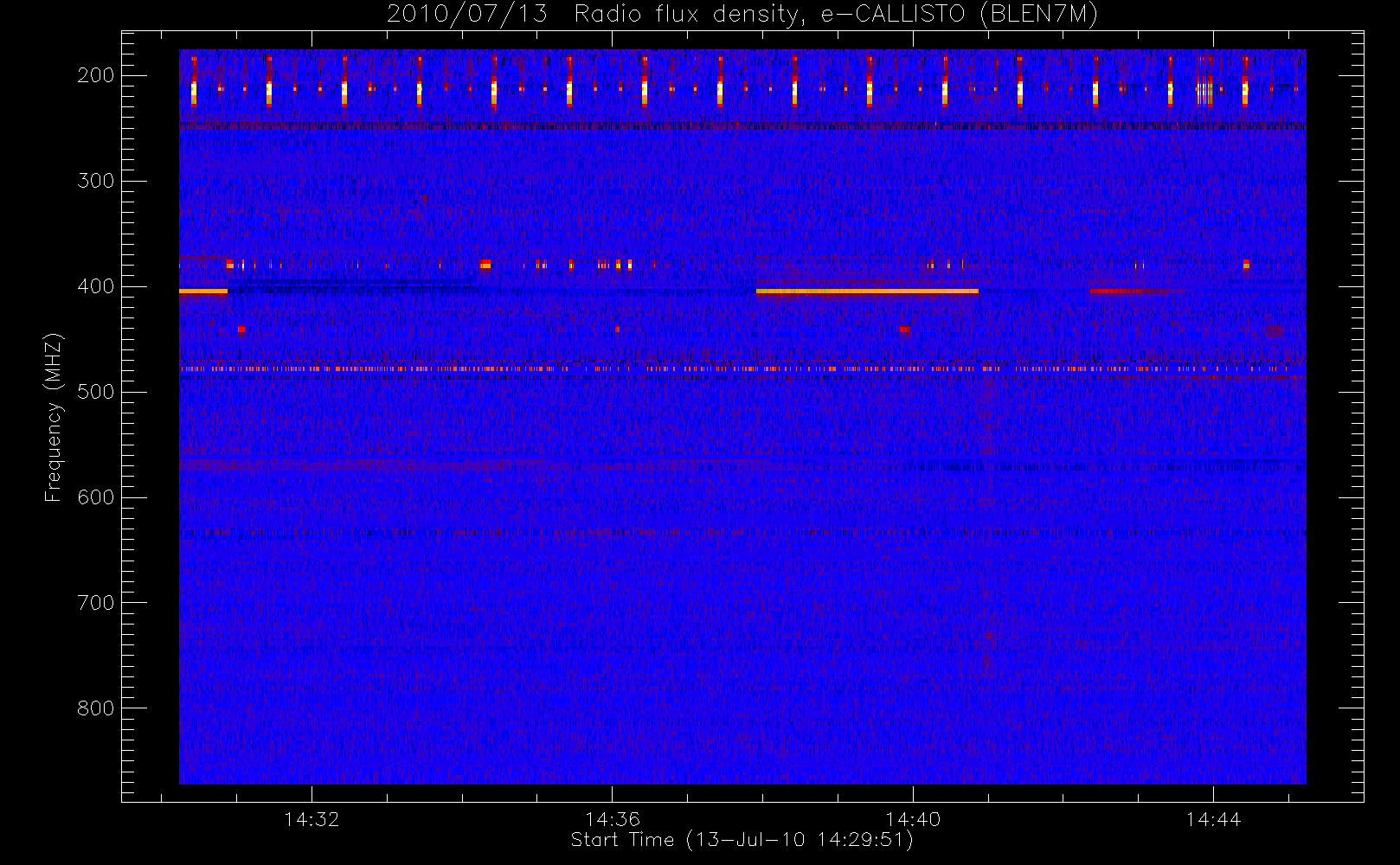The width and height of the screenshot is (1400, 865).
Task: Click the 'Frequency (MHz)' axis label
Action: [54, 417]
